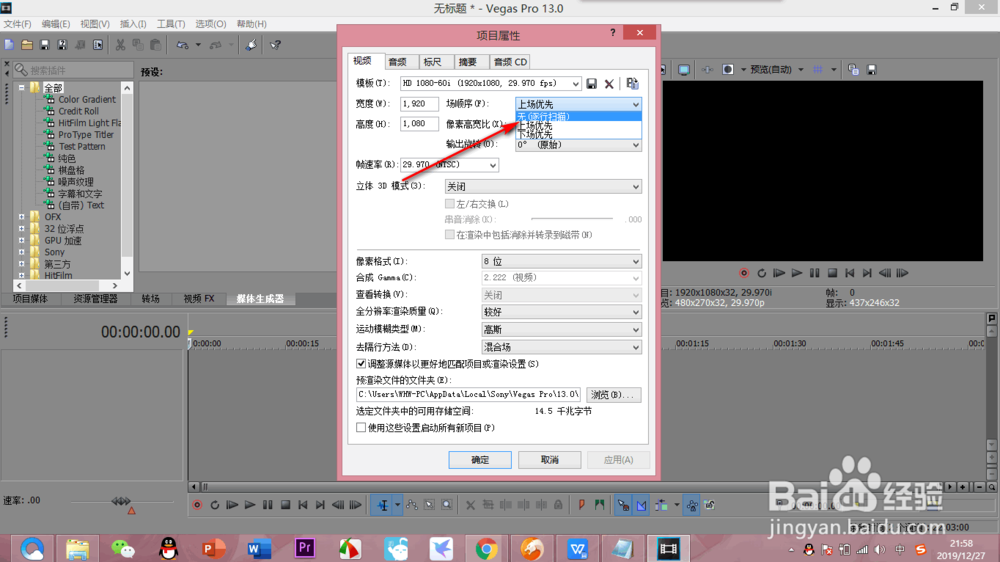The width and height of the screenshot is (1000, 562).
Task: Toggle the left/right swap checkbox
Action: (x=450, y=204)
